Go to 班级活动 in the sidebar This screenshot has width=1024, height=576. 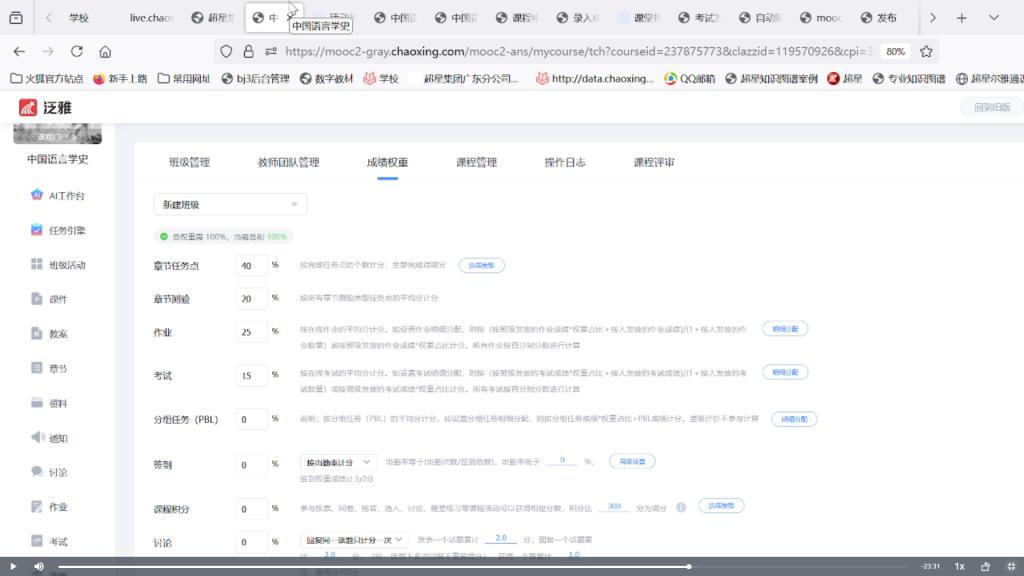[x=67, y=264]
